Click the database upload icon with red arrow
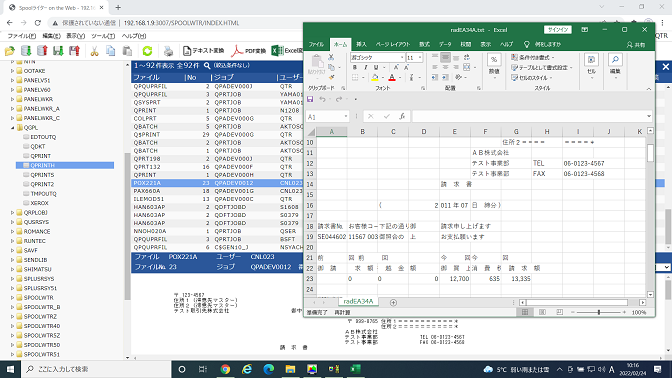This screenshot has height=378, width=672. point(42,51)
